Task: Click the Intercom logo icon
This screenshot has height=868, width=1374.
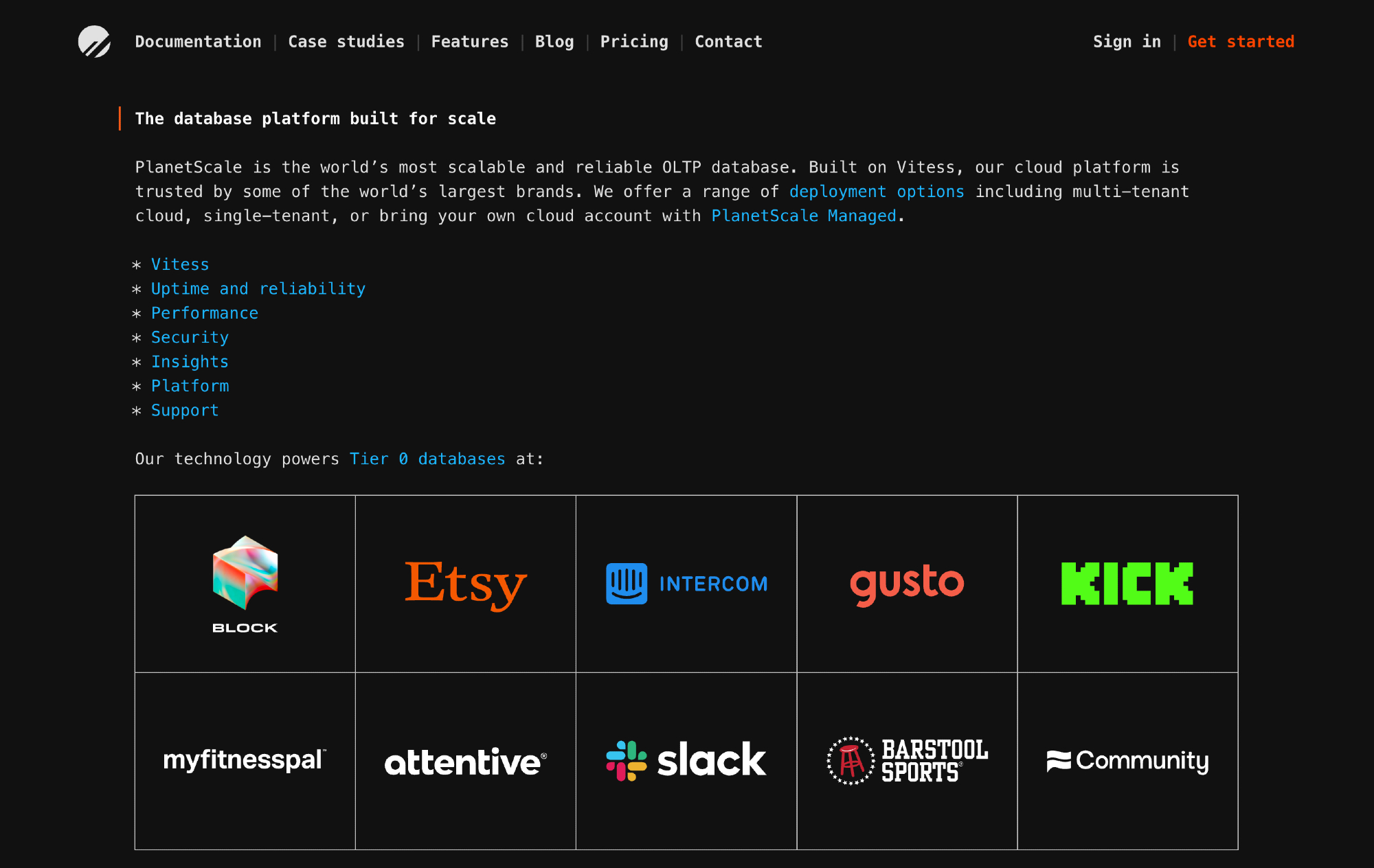Action: click(x=627, y=584)
